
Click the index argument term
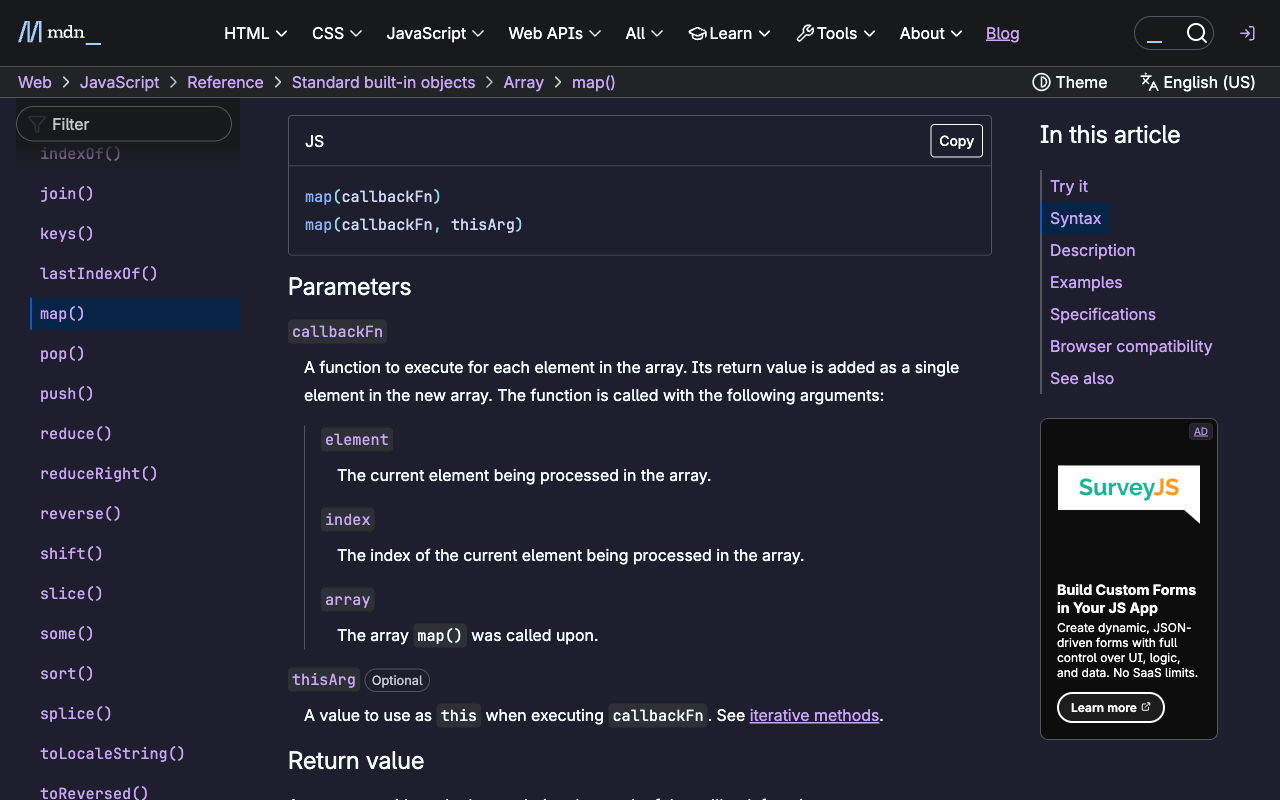point(348,519)
